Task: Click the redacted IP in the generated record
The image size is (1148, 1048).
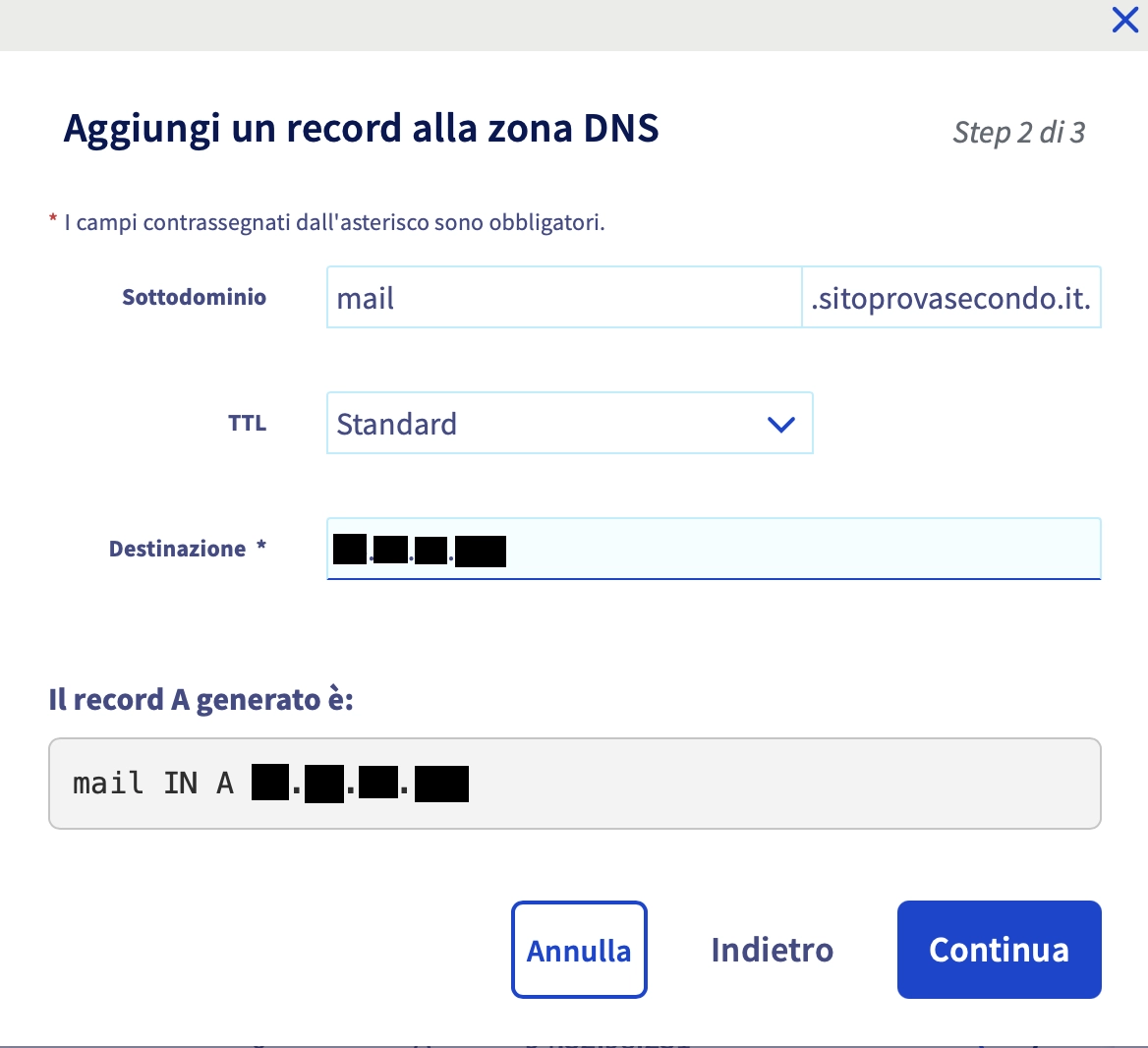Action: [x=360, y=785]
